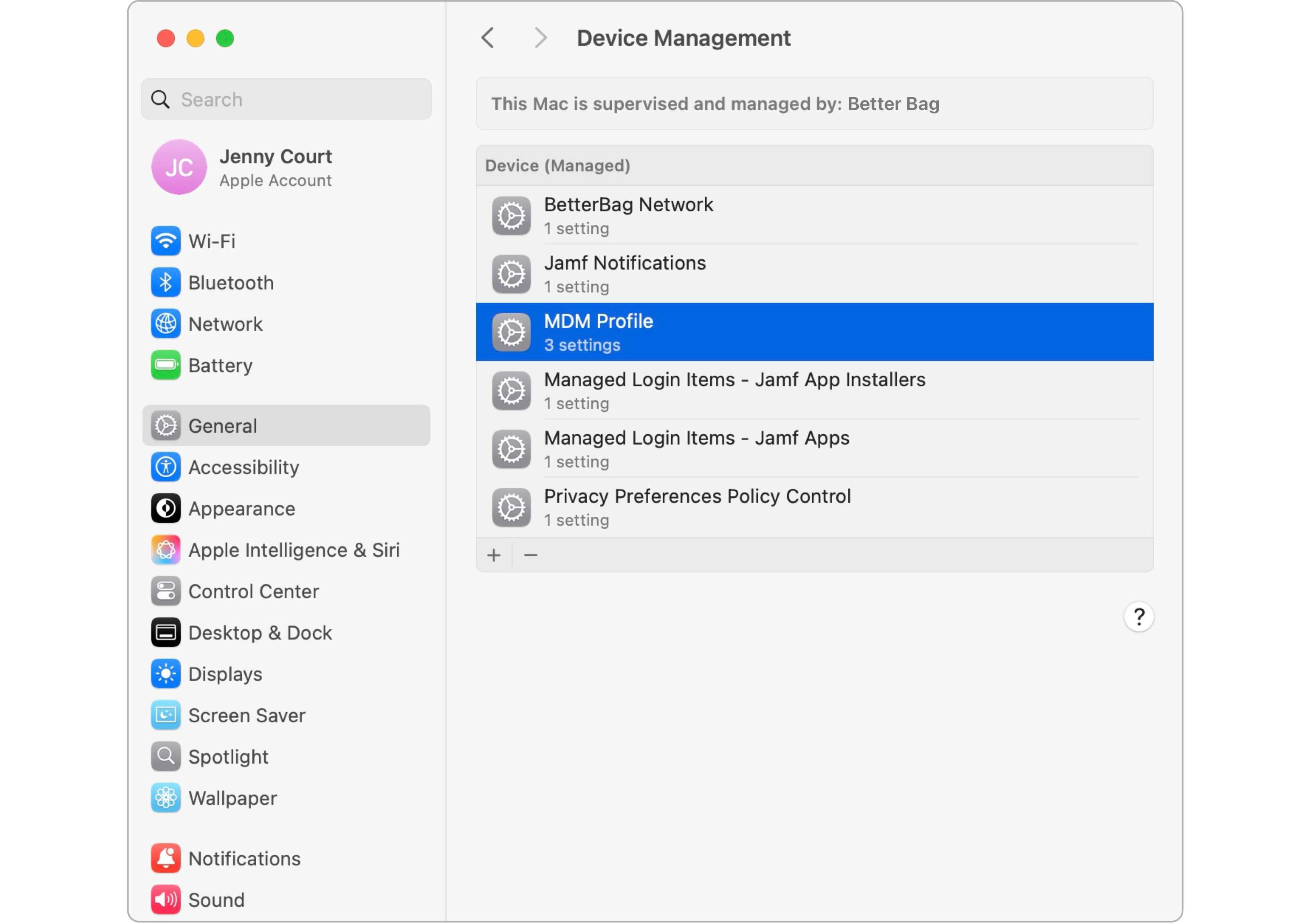
Task: Click '1 setting' under Jamf Notifications
Action: click(x=577, y=287)
